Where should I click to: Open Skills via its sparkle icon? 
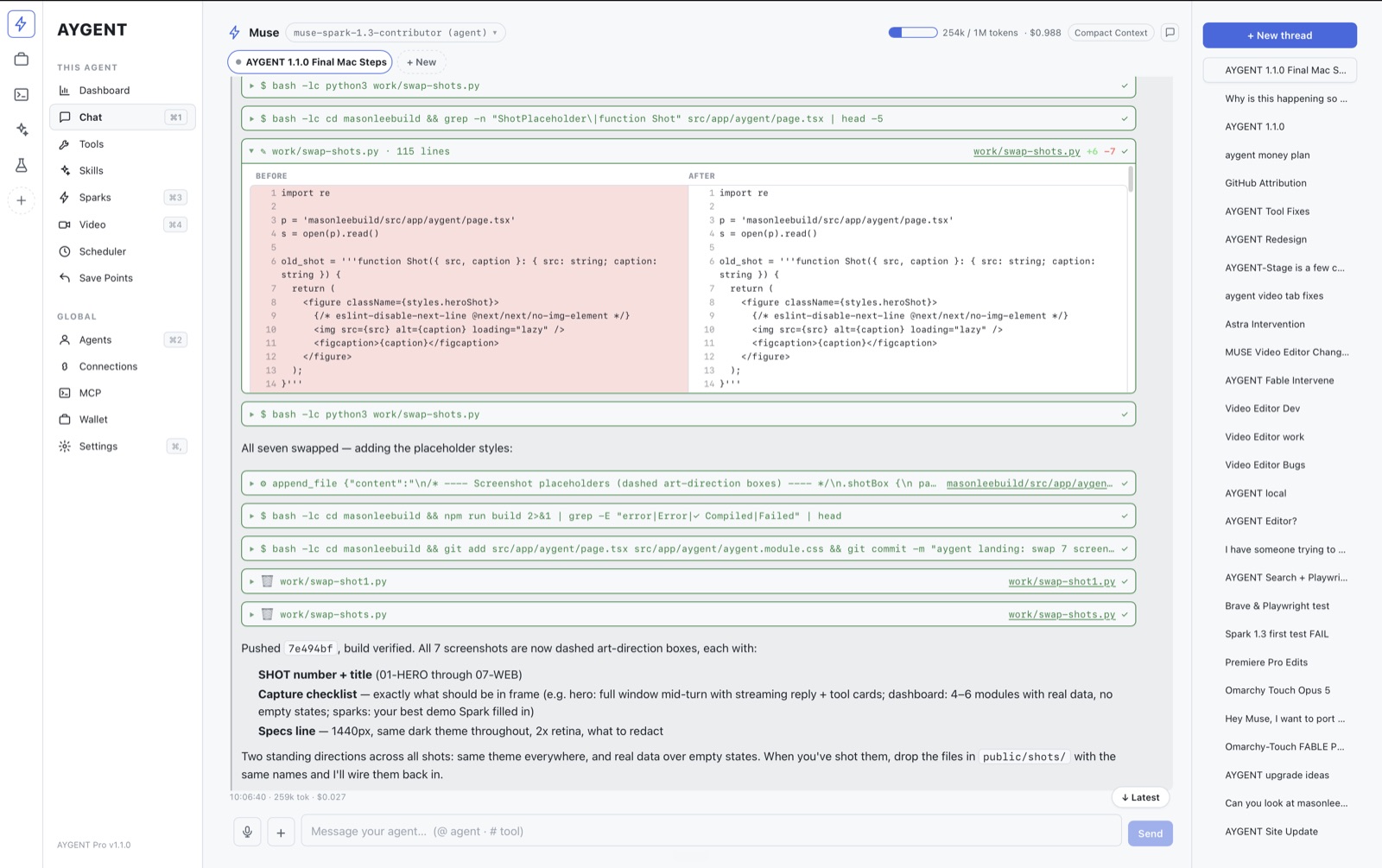65,171
